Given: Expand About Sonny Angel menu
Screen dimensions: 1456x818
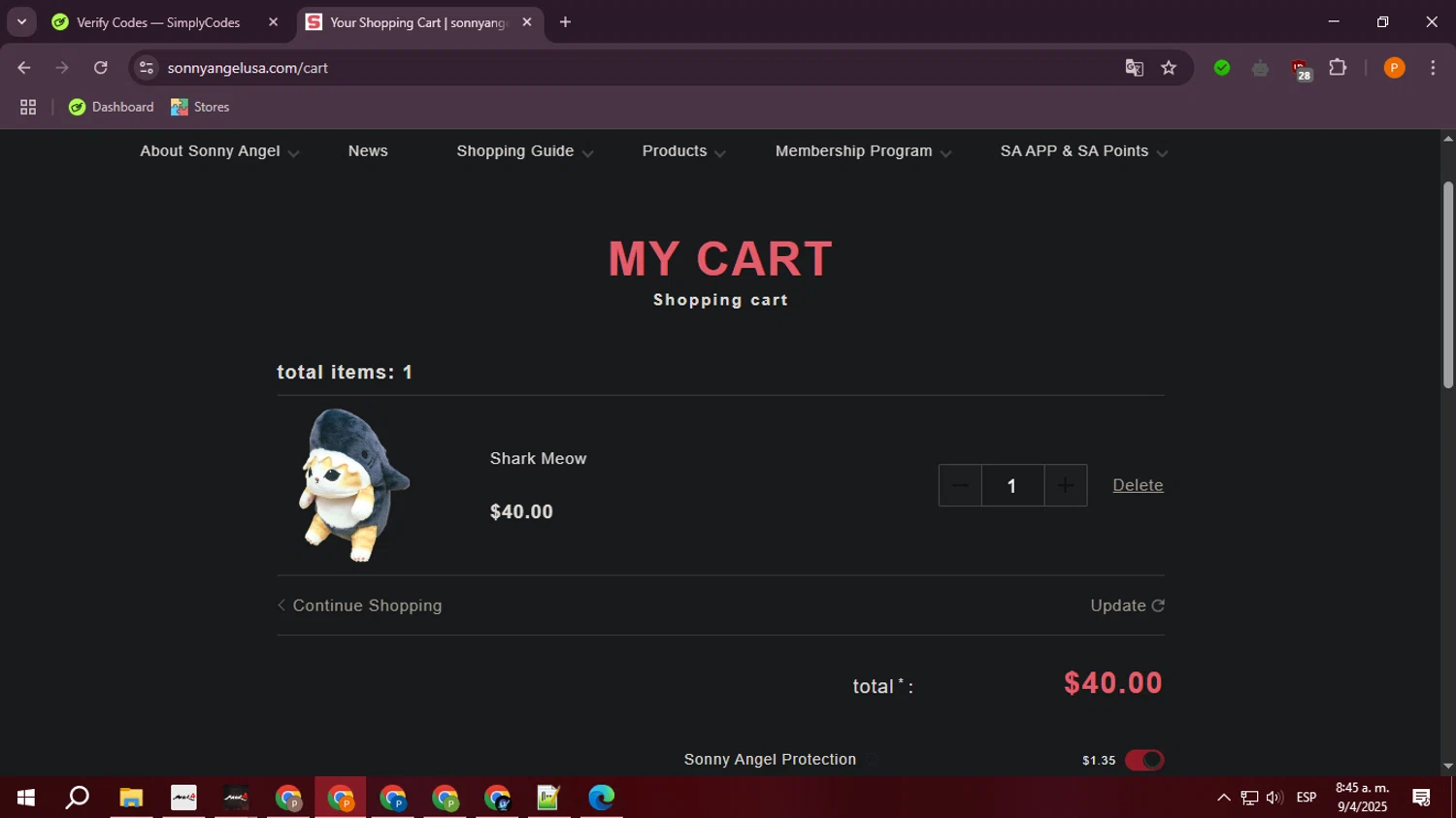Looking at the screenshot, I should [219, 151].
